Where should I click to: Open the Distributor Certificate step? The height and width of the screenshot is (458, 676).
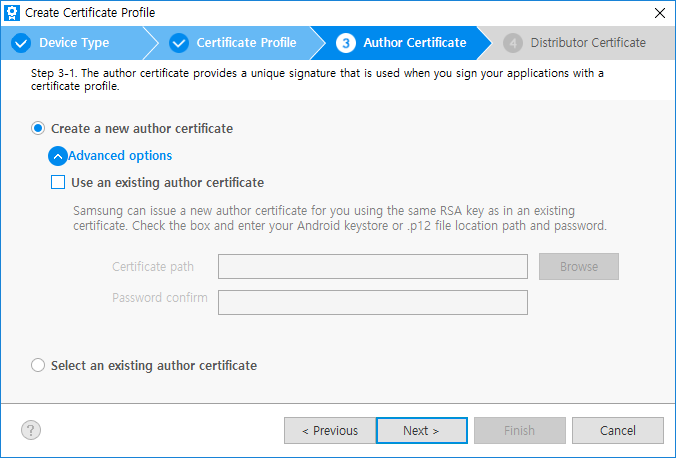588,43
